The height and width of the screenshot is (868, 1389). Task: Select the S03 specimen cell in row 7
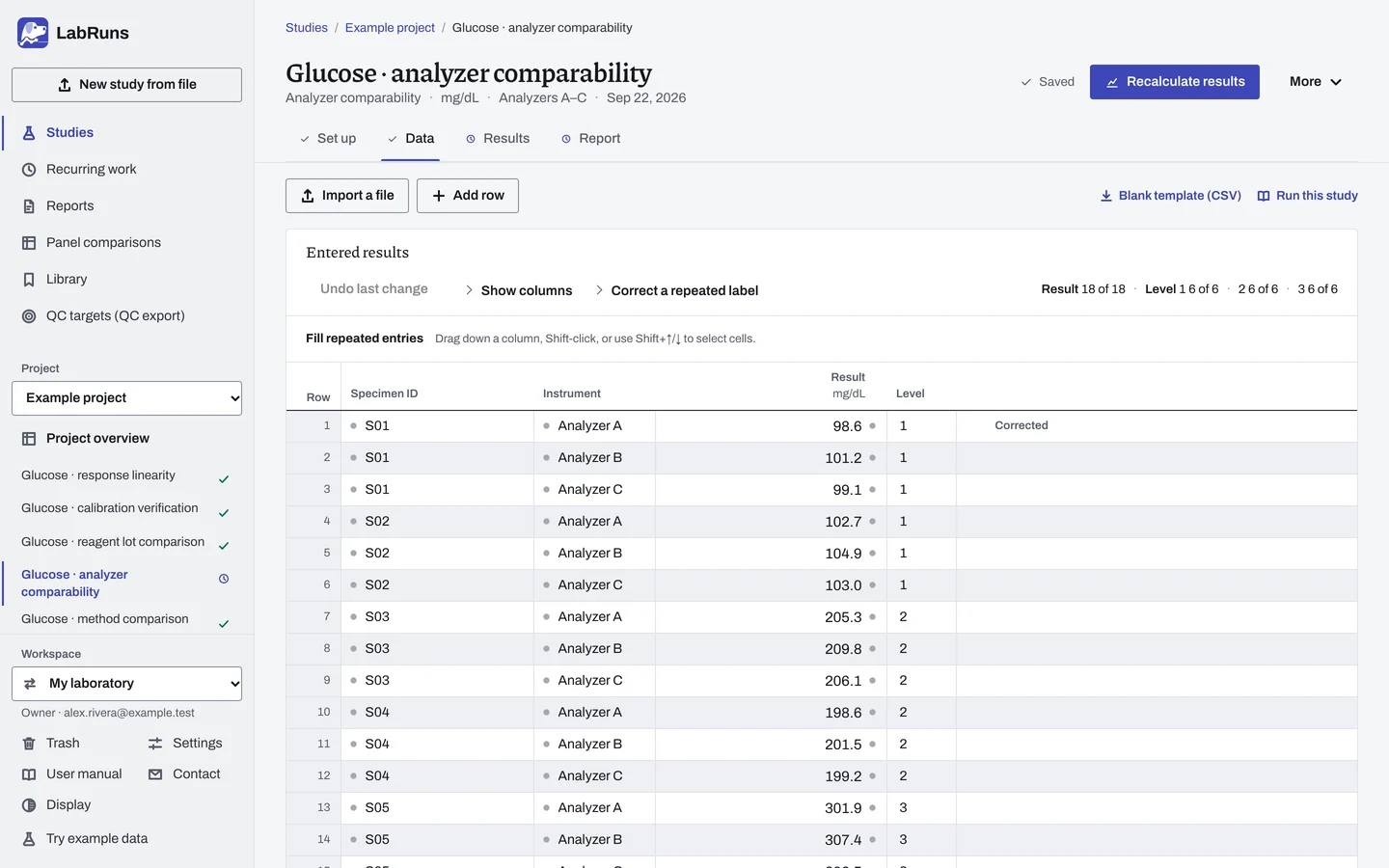tap(439, 617)
